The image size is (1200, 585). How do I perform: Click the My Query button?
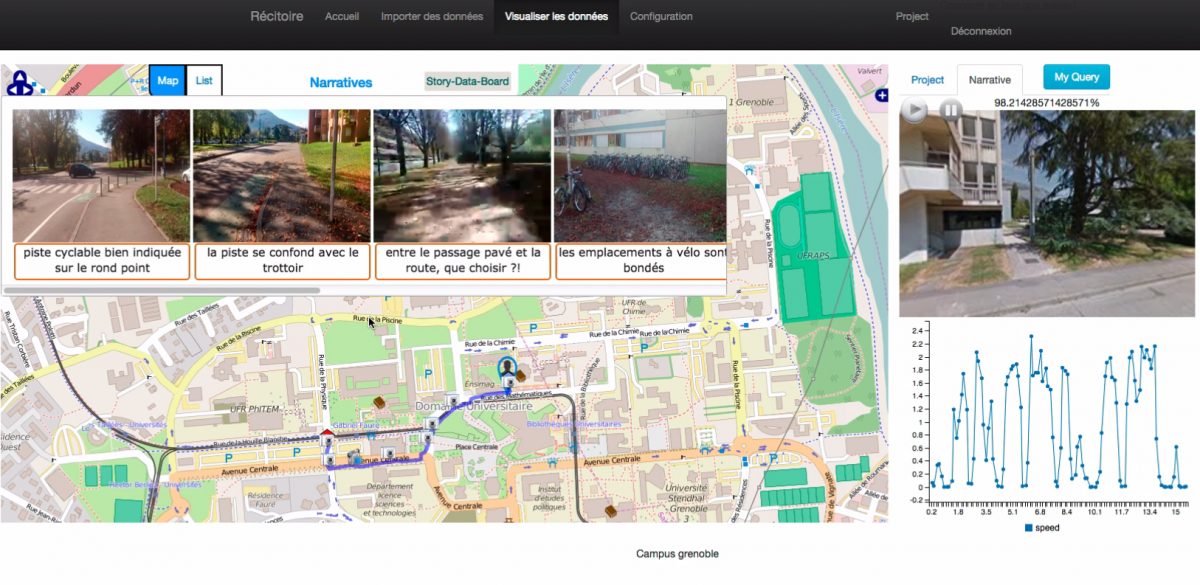(1076, 77)
